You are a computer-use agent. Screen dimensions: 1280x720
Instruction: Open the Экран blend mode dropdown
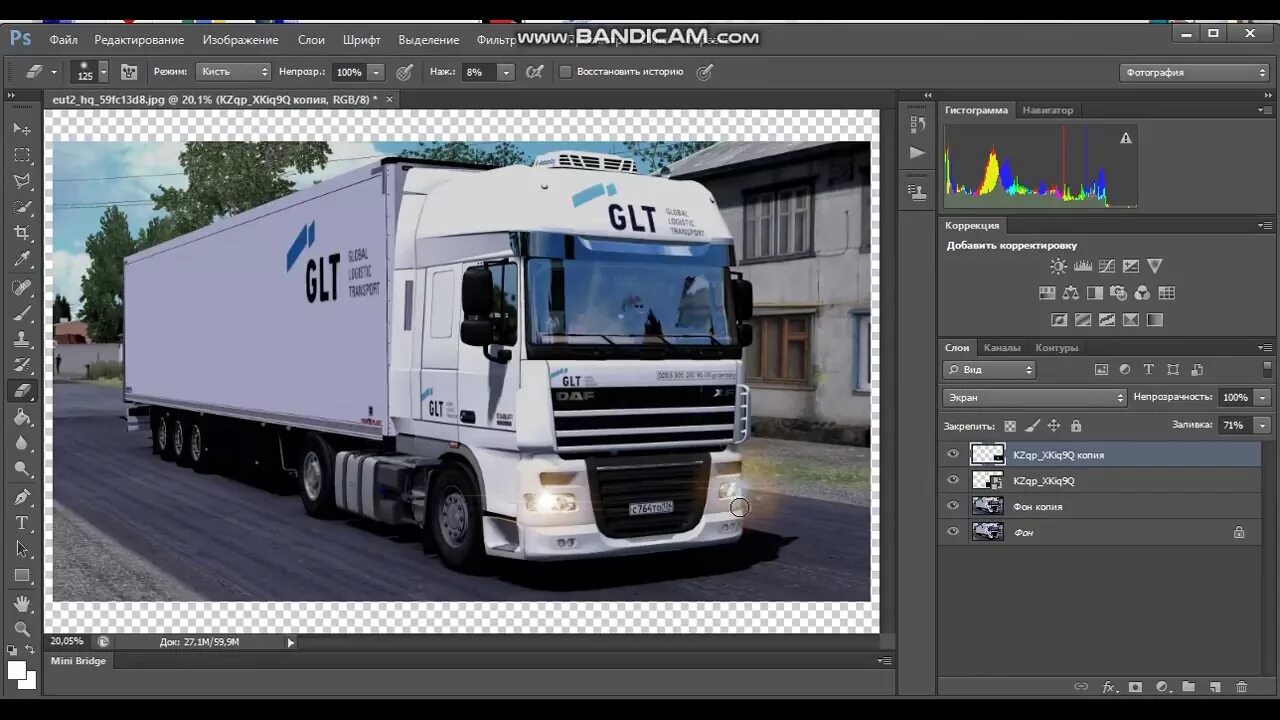coord(1034,397)
